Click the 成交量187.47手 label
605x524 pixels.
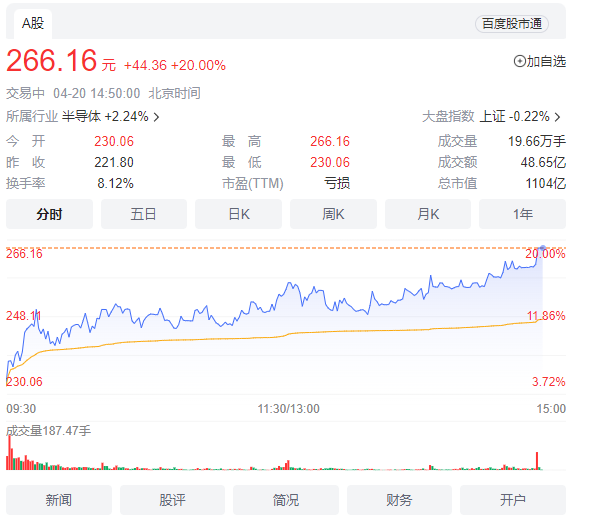point(48,431)
